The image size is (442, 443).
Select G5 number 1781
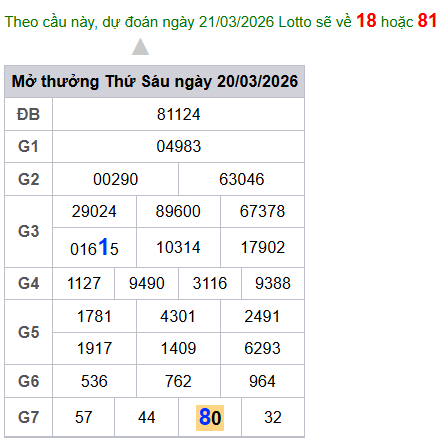(x=94, y=316)
